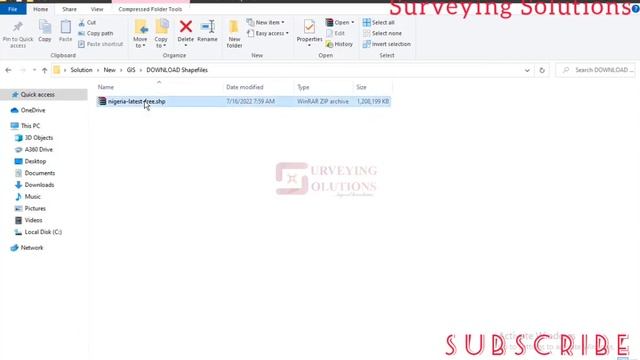Sort files by Date modified column
Viewport: 640px width, 360px height.
point(244,87)
